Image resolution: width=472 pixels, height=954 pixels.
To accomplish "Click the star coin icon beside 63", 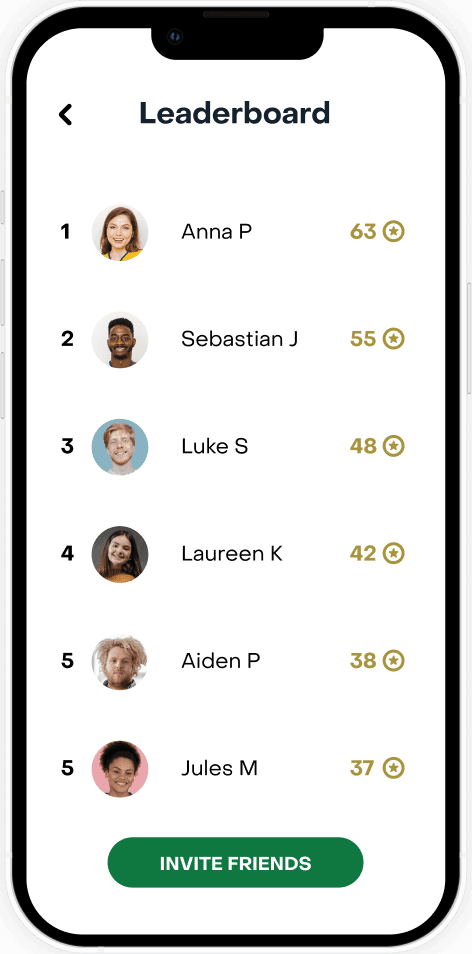I will coord(394,231).
